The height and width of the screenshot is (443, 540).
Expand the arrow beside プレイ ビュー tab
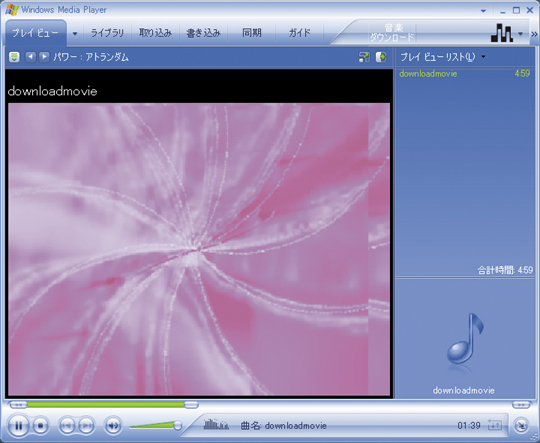click(75, 34)
